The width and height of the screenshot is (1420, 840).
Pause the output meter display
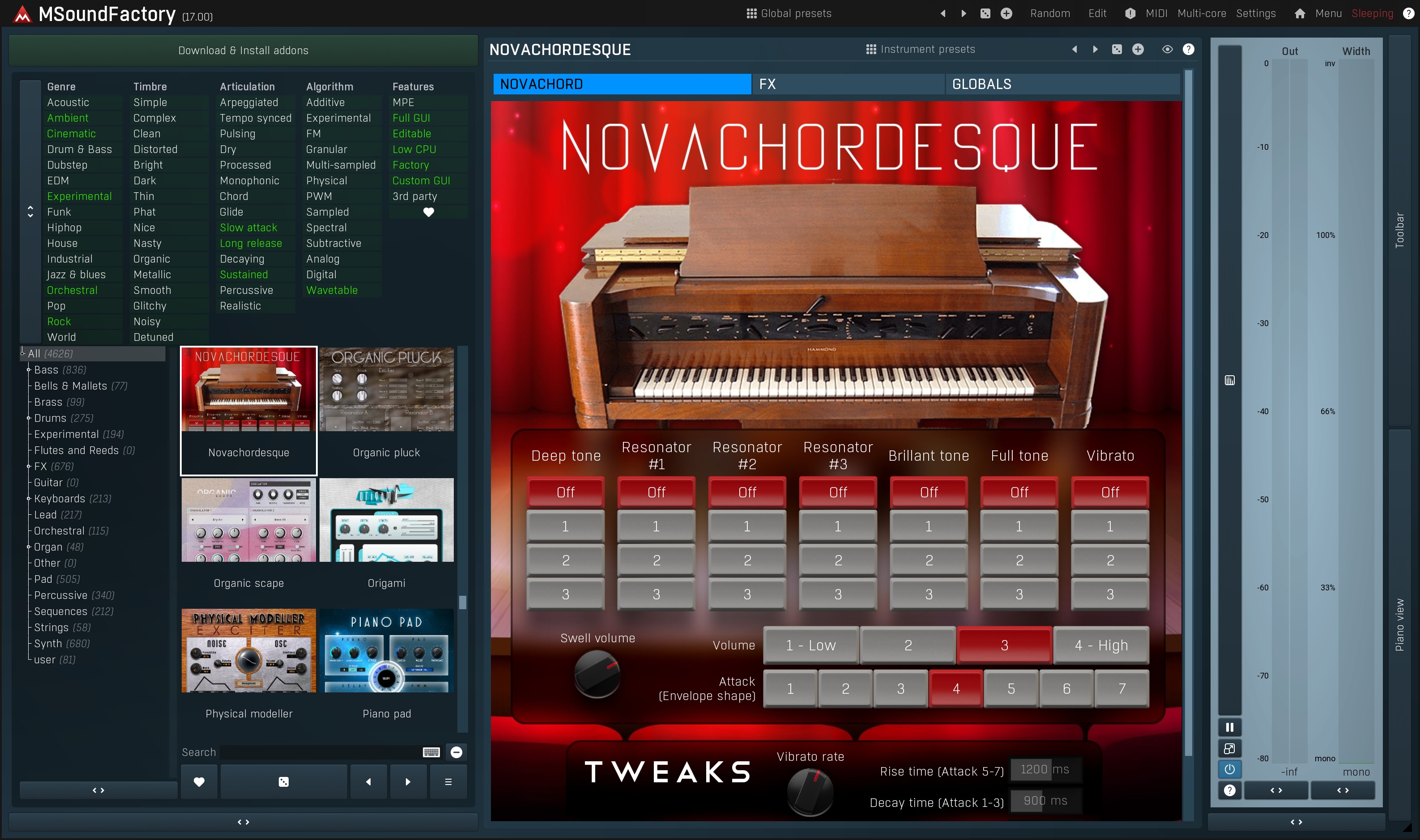[x=1229, y=727]
